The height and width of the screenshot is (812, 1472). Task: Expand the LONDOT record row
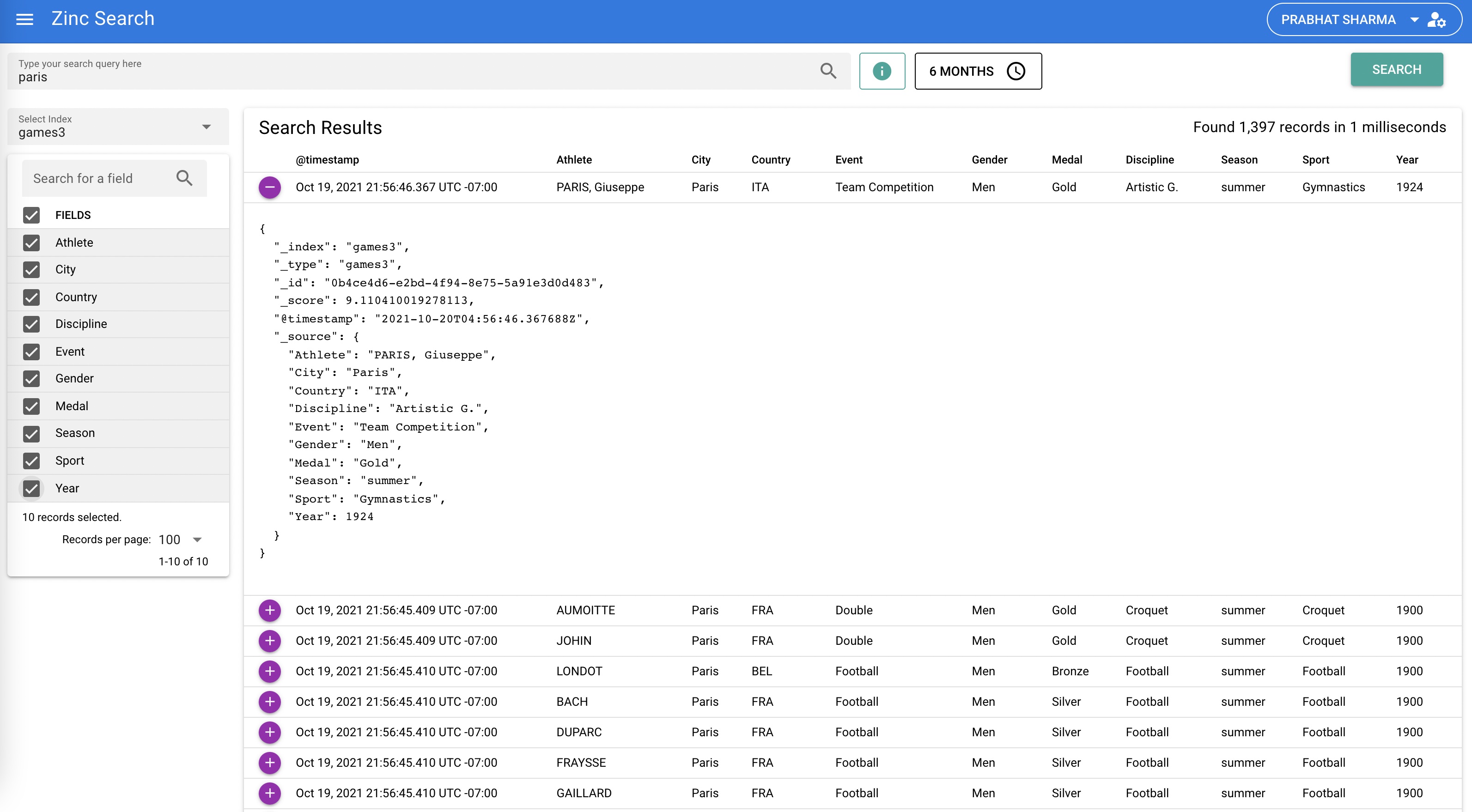(x=270, y=672)
